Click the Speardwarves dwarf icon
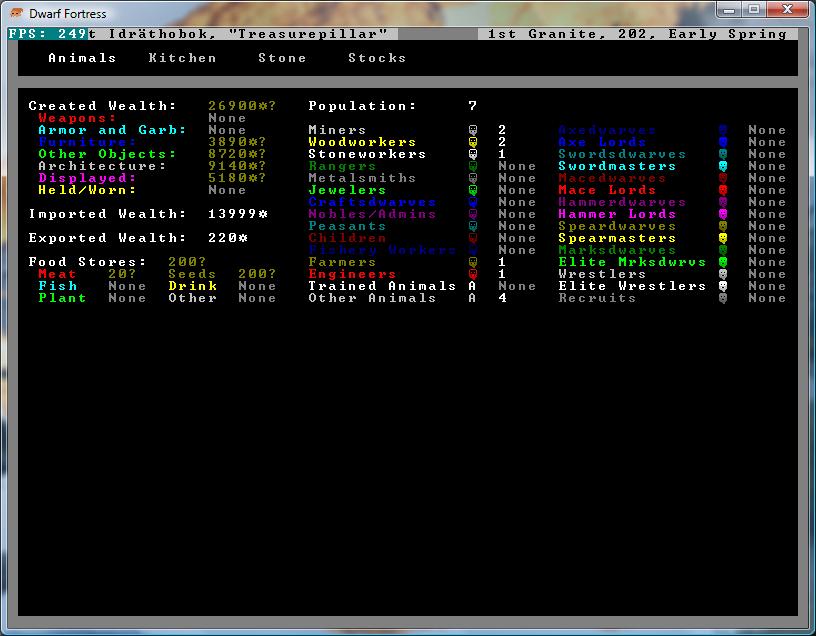Screen dimensions: 816x636 coord(723,226)
